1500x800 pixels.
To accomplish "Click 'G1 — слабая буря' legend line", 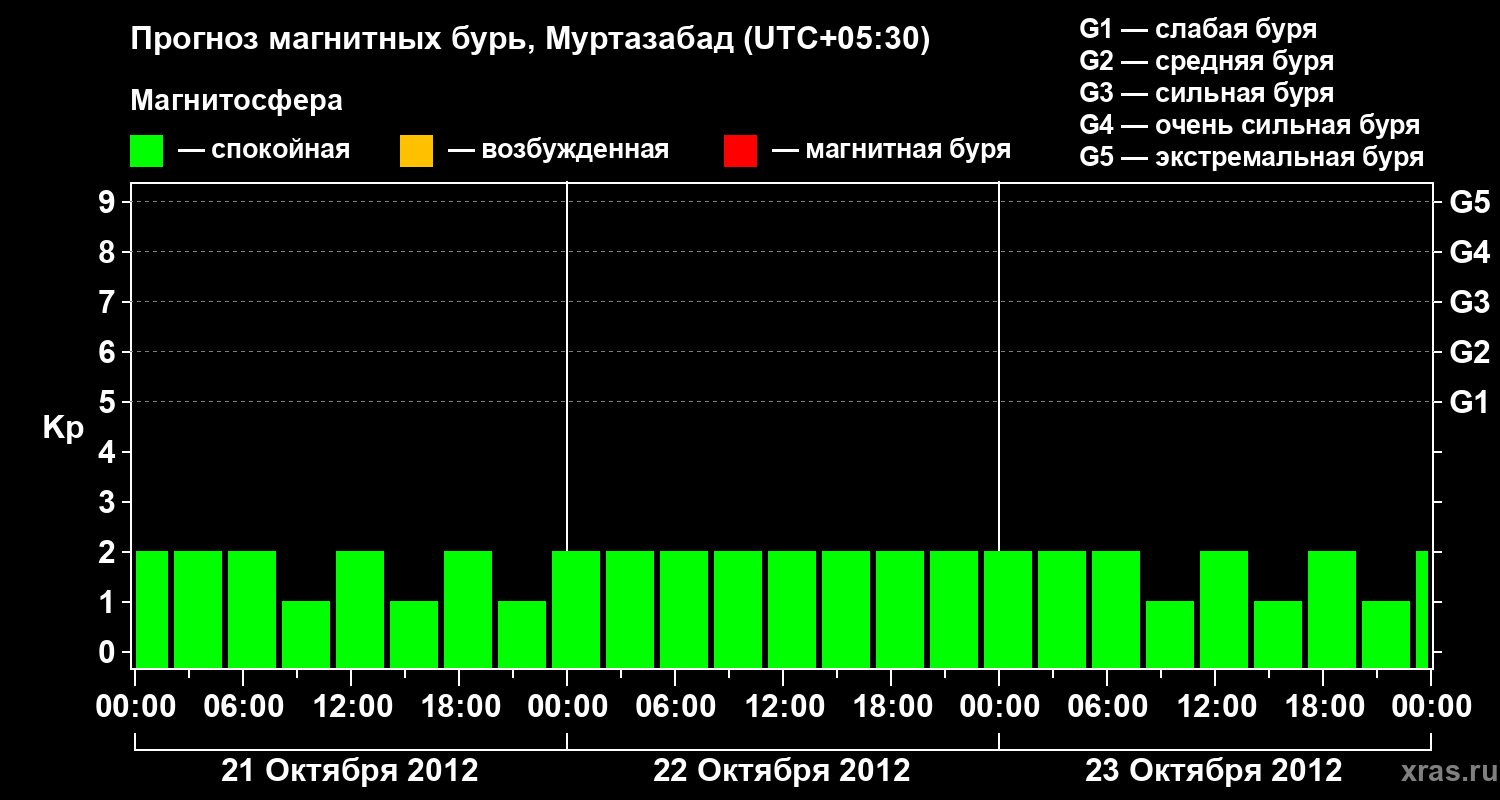I will tap(1198, 28).
